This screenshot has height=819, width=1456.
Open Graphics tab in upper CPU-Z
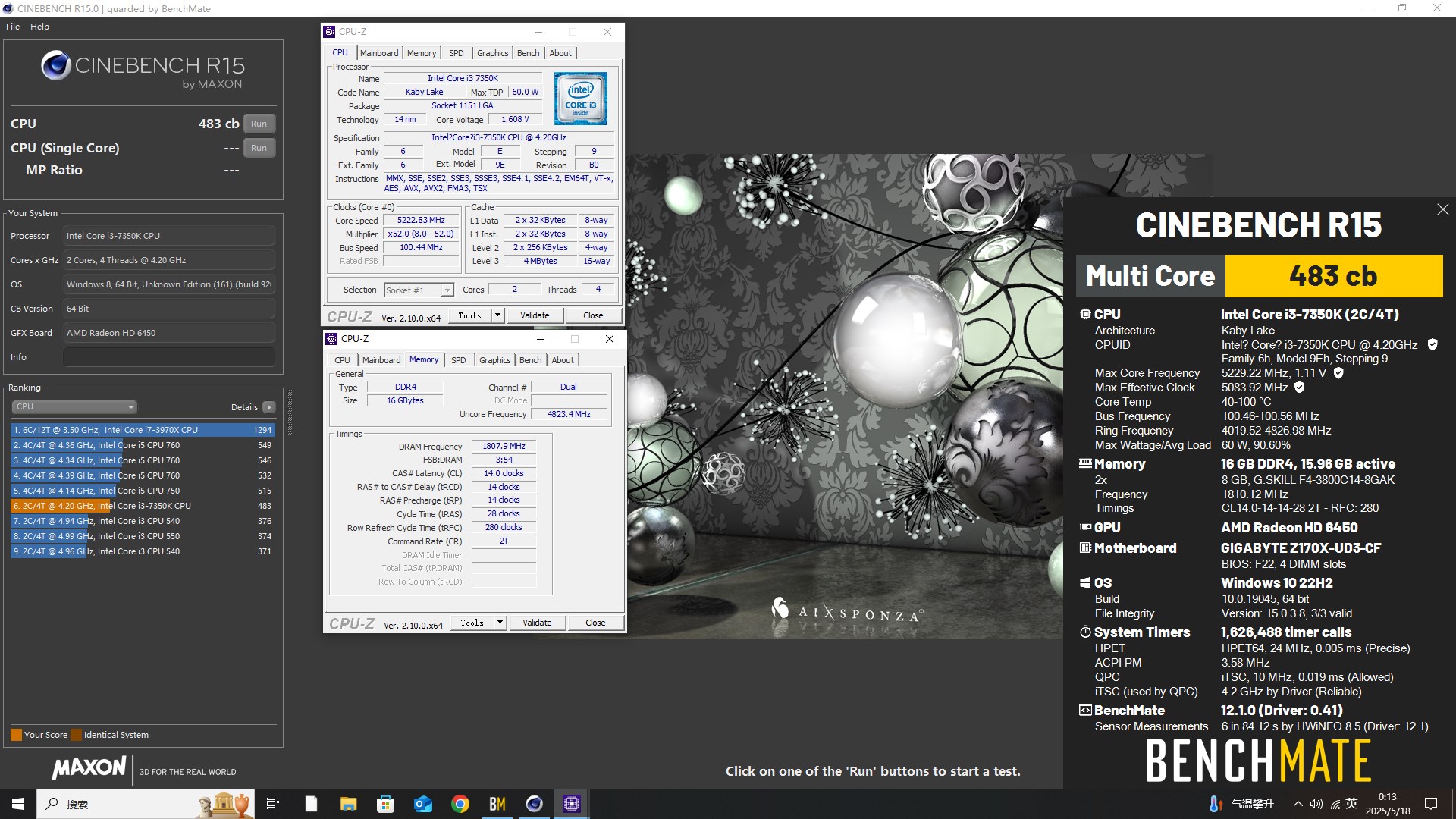(x=492, y=53)
